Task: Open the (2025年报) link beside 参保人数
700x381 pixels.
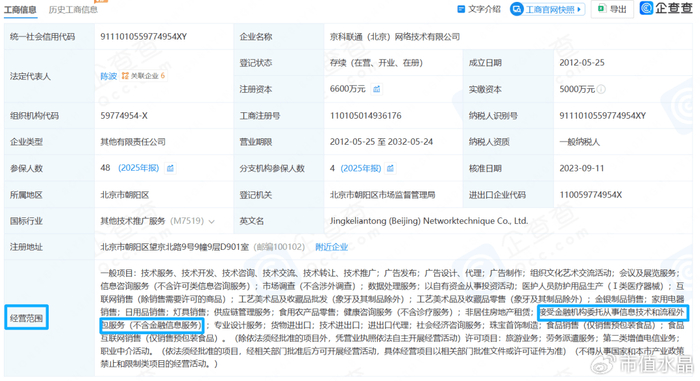Action: tap(138, 168)
